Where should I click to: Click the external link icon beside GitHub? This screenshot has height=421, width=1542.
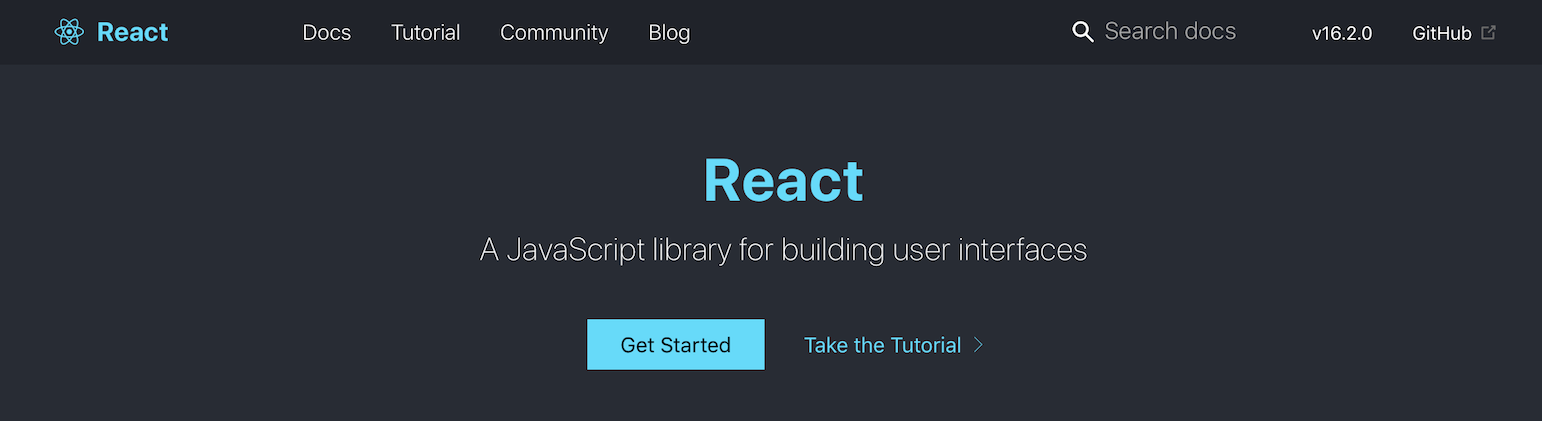click(1488, 32)
